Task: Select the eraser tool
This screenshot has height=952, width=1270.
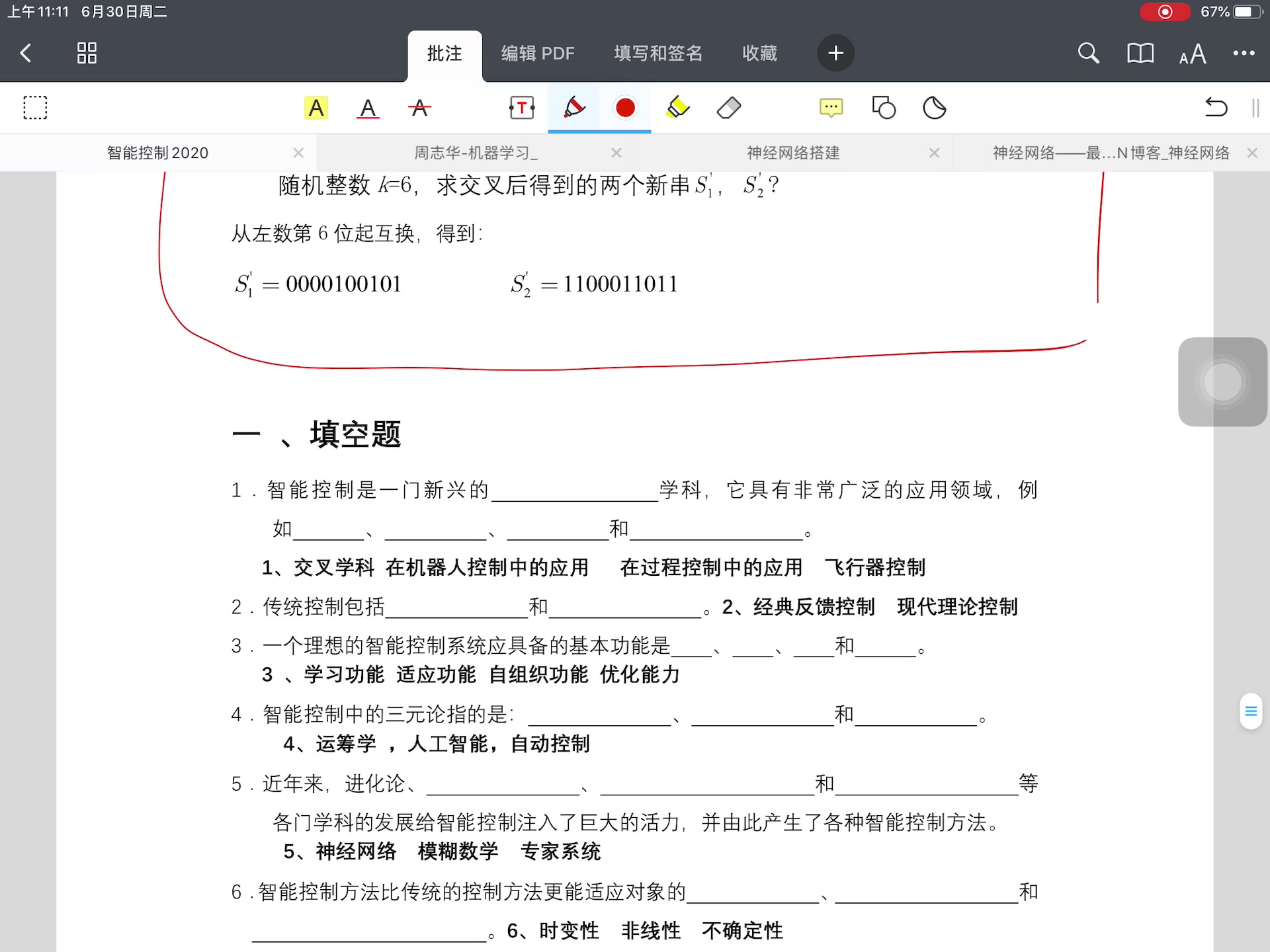Action: (728, 108)
